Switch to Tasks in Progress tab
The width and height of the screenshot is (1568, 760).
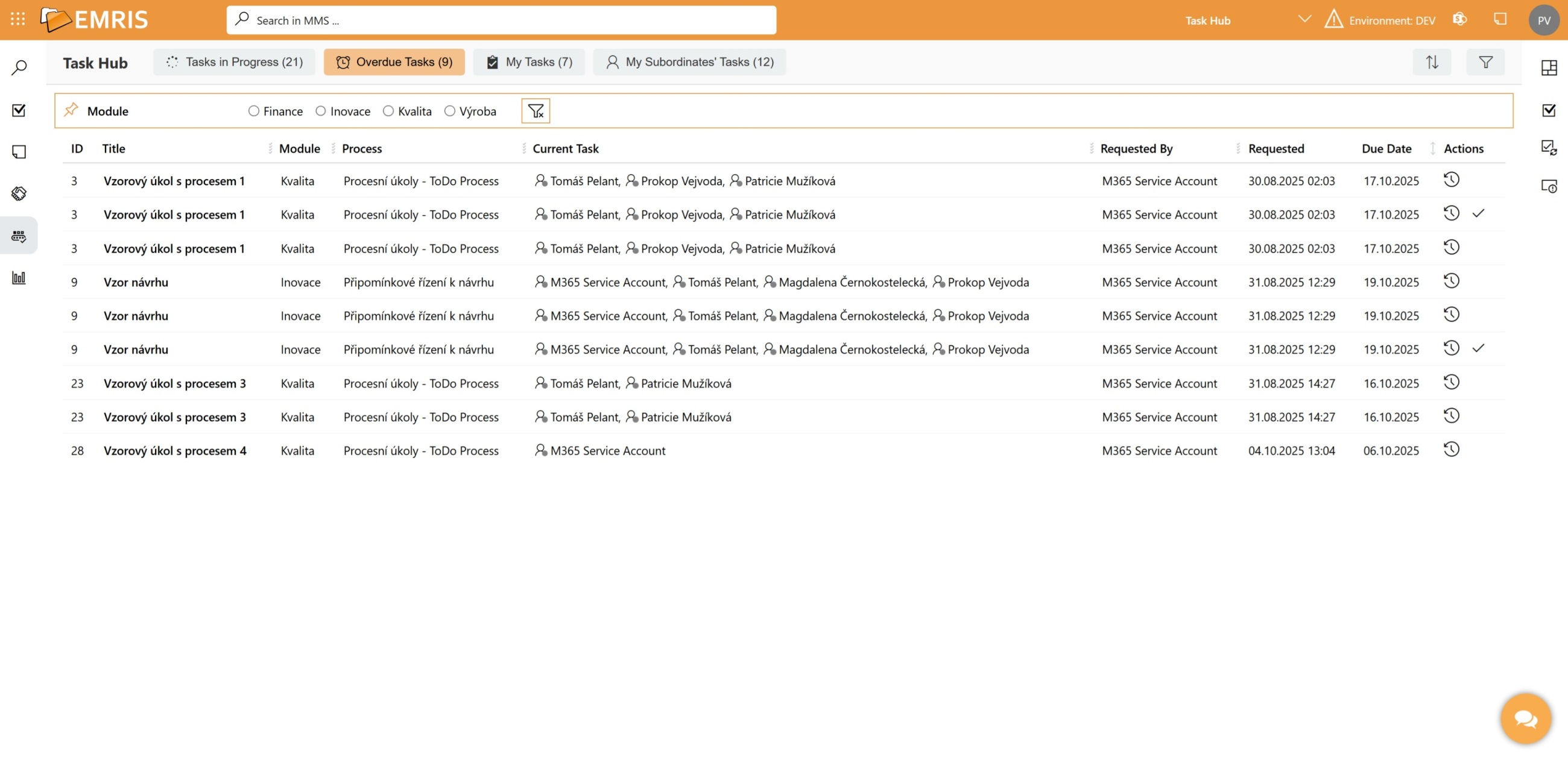[x=235, y=62]
